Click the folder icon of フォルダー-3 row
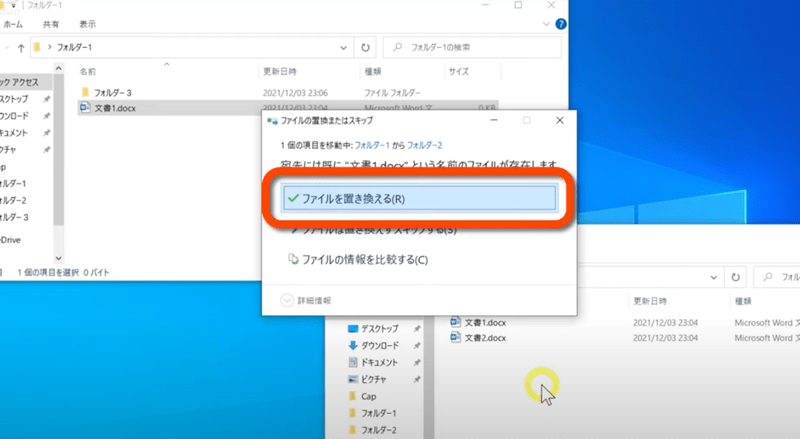The image size is (800, 439). coord(85,92)
